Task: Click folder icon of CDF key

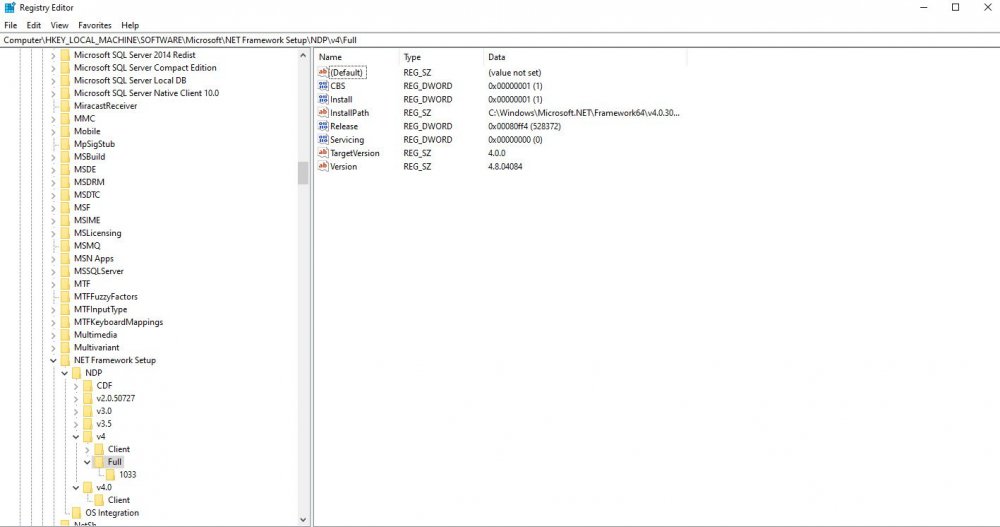Action: (88, 385)
